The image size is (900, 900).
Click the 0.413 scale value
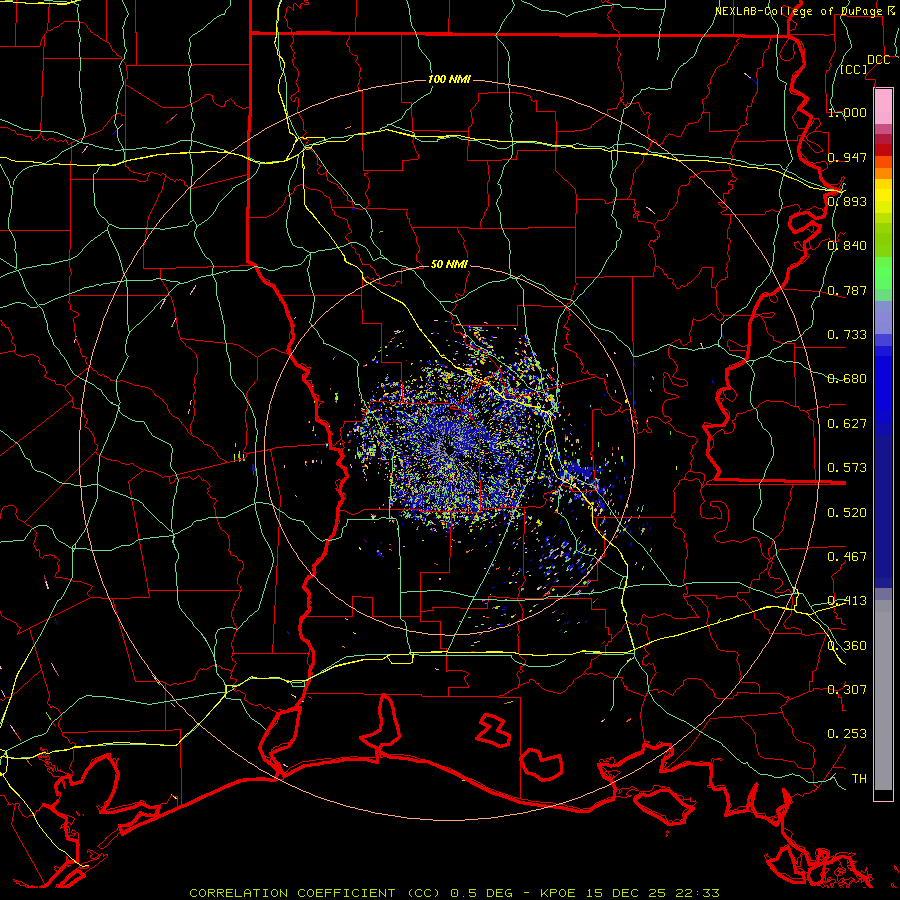tap(847, 600)
